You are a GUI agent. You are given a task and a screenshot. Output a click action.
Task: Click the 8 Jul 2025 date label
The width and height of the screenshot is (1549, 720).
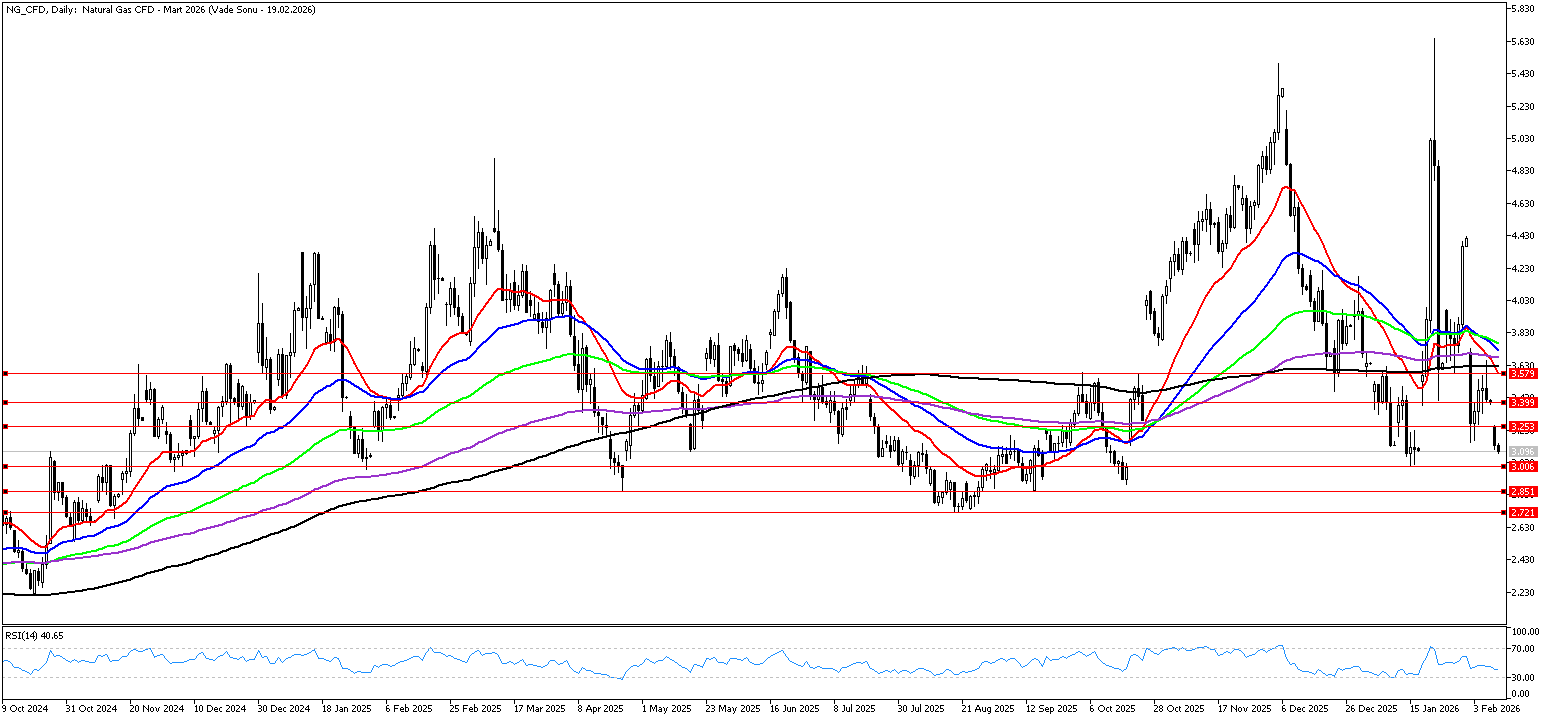(x=856, y=709)
